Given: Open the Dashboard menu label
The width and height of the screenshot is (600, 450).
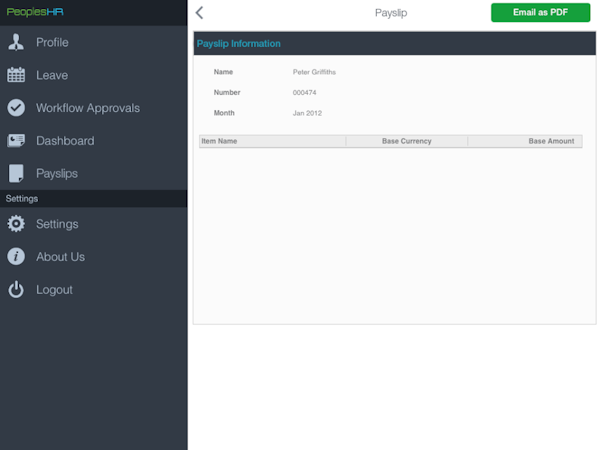Looking at the screenshot, I should pyautogui.click(x=65, y=141).
